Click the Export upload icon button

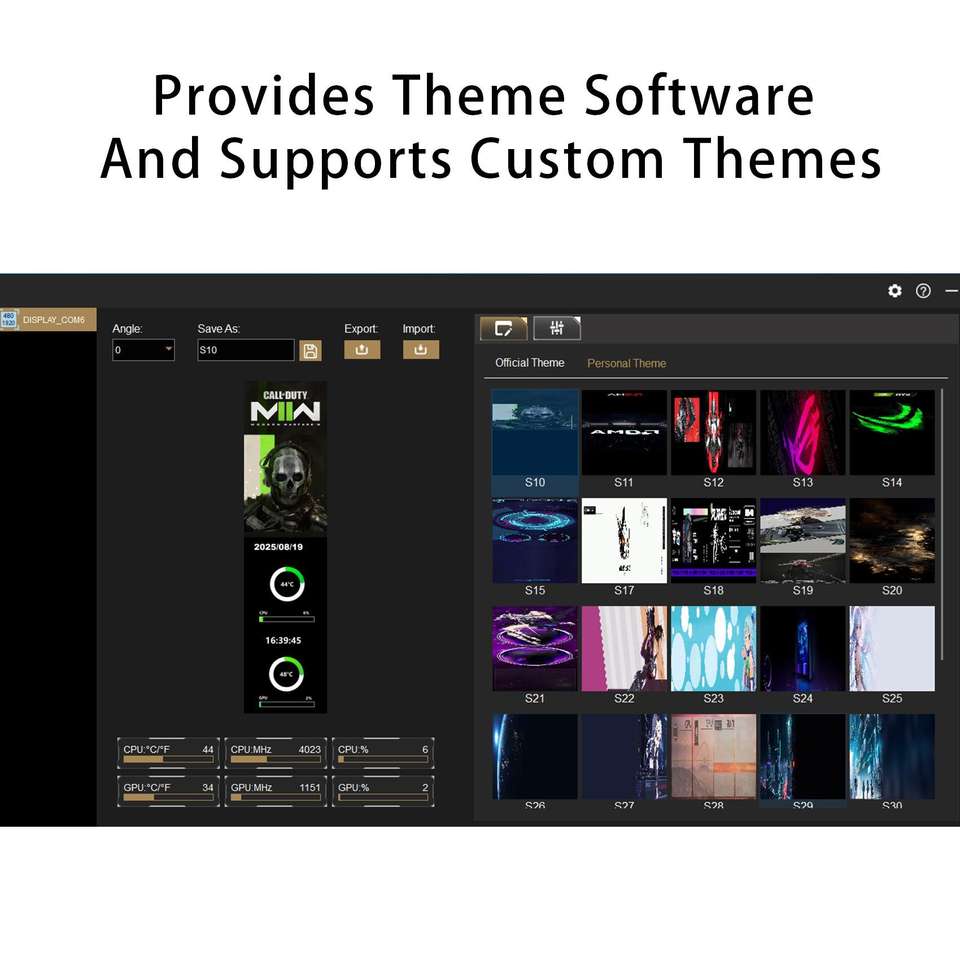click(x=362, y=349)
